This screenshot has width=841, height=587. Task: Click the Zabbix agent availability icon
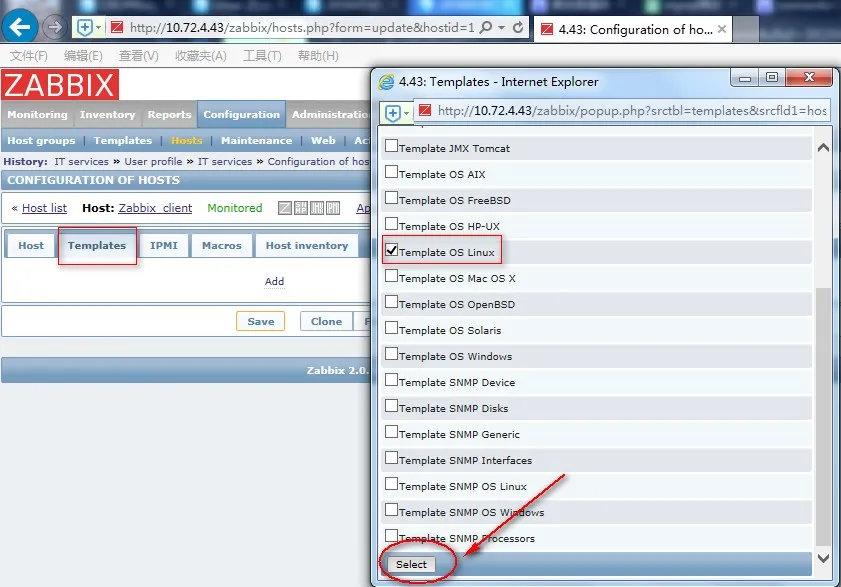click(285, 208)
